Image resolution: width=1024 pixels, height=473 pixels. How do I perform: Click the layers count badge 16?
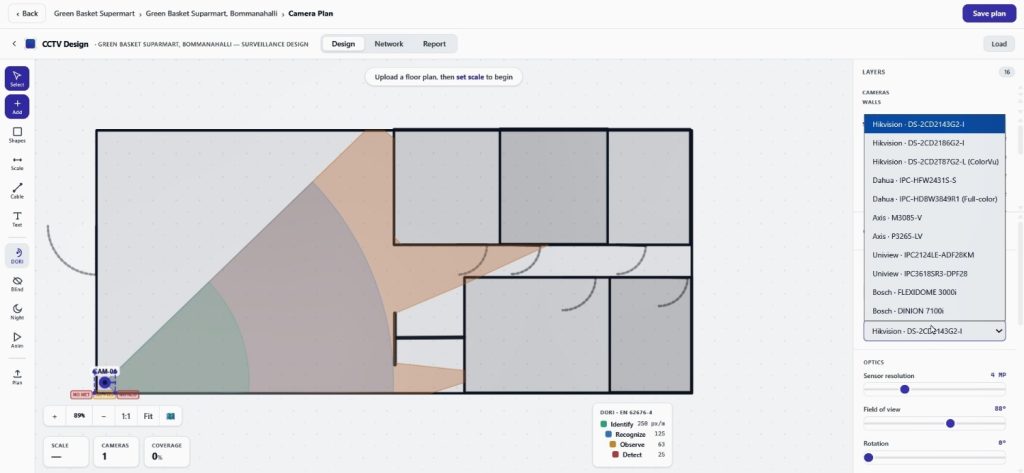tap(1006, 72)
